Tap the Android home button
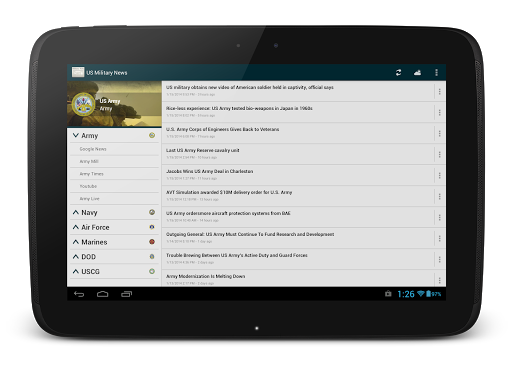The height and width of the screenshot is (369, 512). (103, 294)
